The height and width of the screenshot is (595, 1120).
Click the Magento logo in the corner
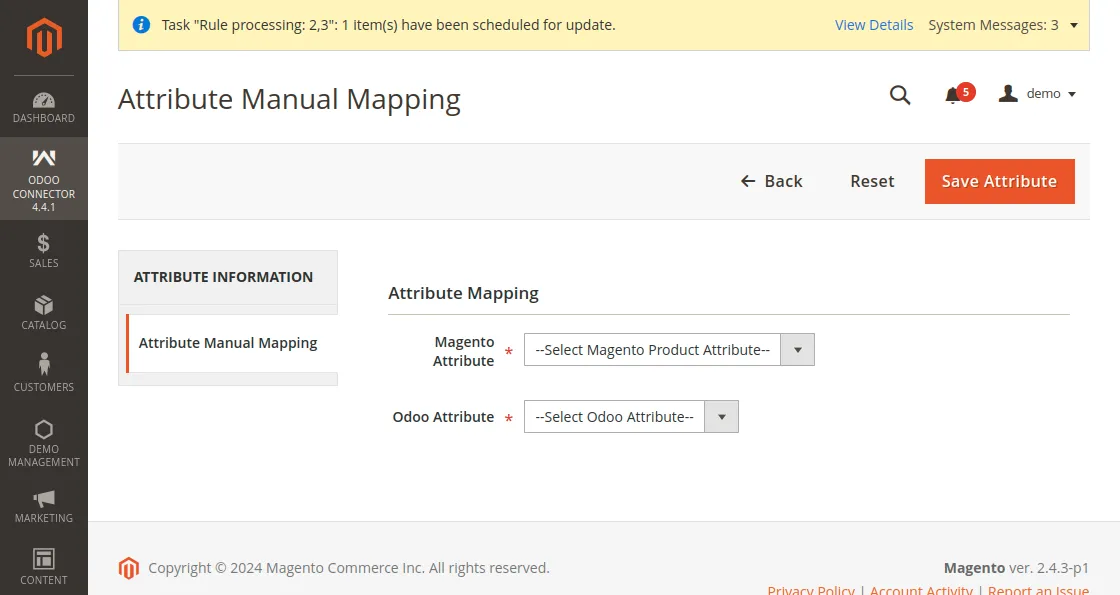(x=44, y=37)
